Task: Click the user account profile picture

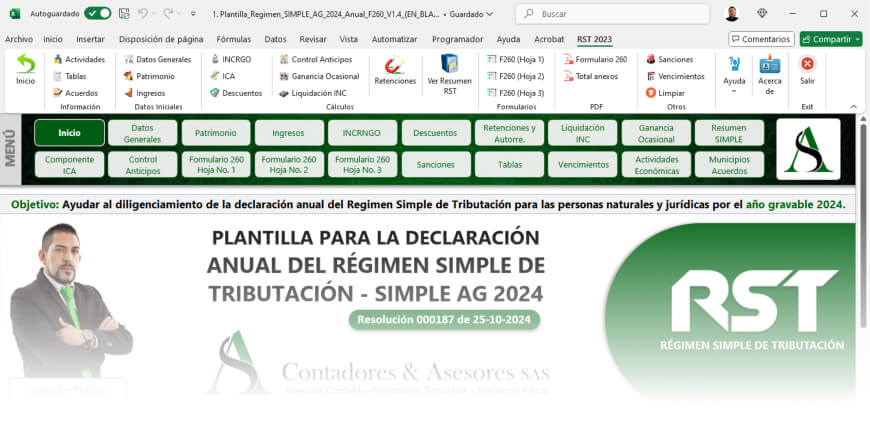Action: click(732, 14)
